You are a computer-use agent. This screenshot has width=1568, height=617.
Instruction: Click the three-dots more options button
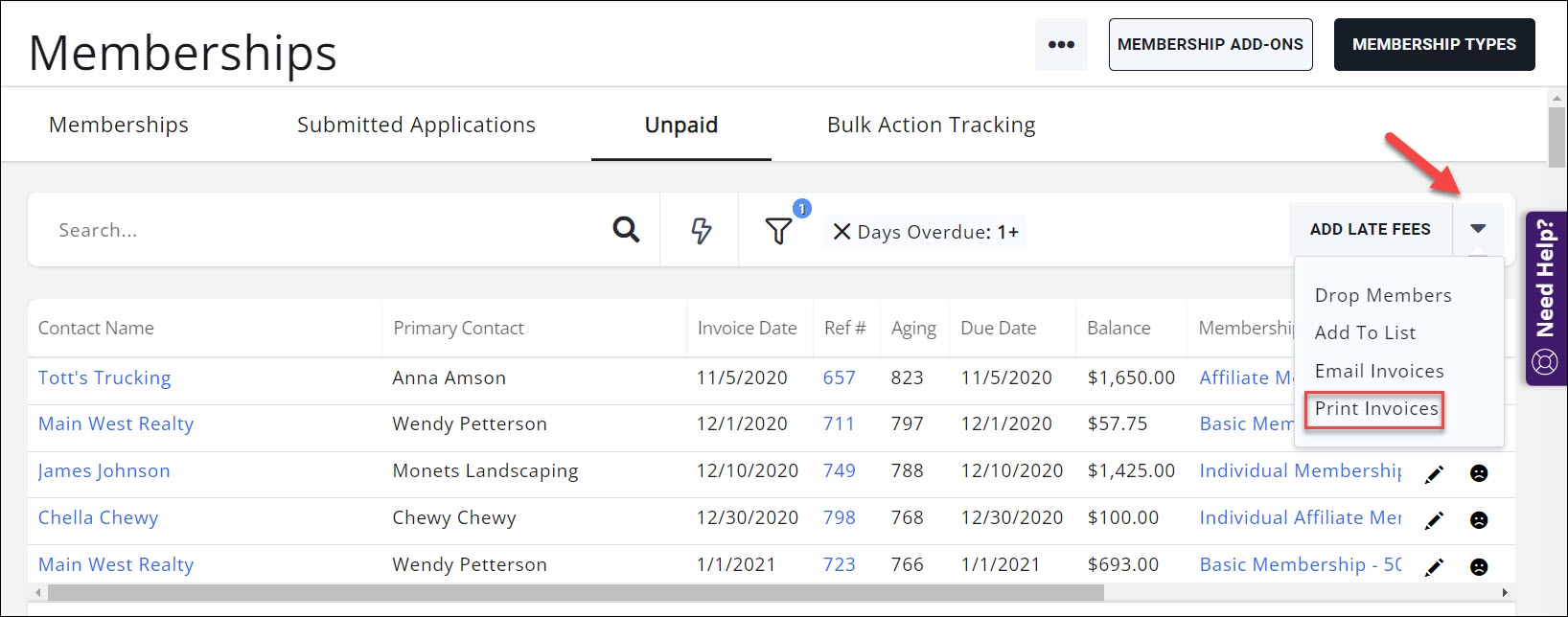(x=1061, y=44)
